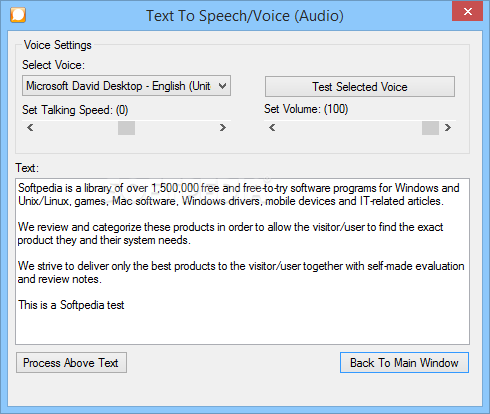Click the "We review and categorize" paragraph
Viewport: 490px width, 414px height.
coord(230,233)
